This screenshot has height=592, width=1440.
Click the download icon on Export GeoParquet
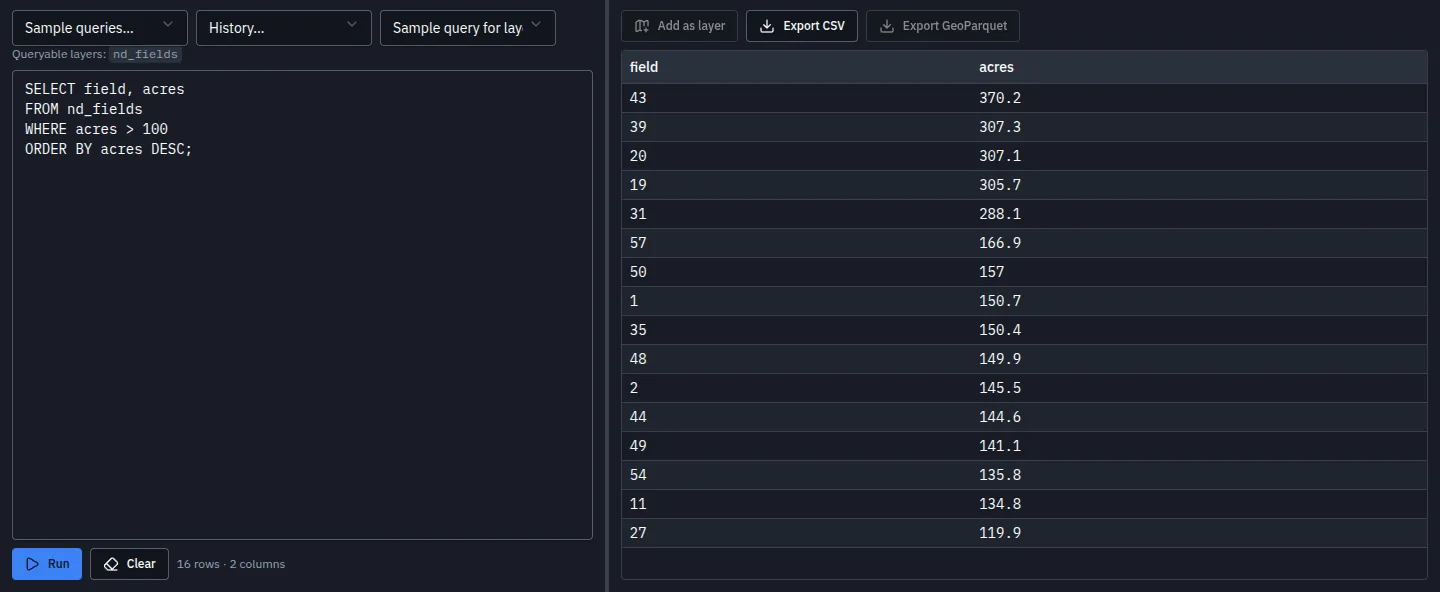[x=886, y=26]
